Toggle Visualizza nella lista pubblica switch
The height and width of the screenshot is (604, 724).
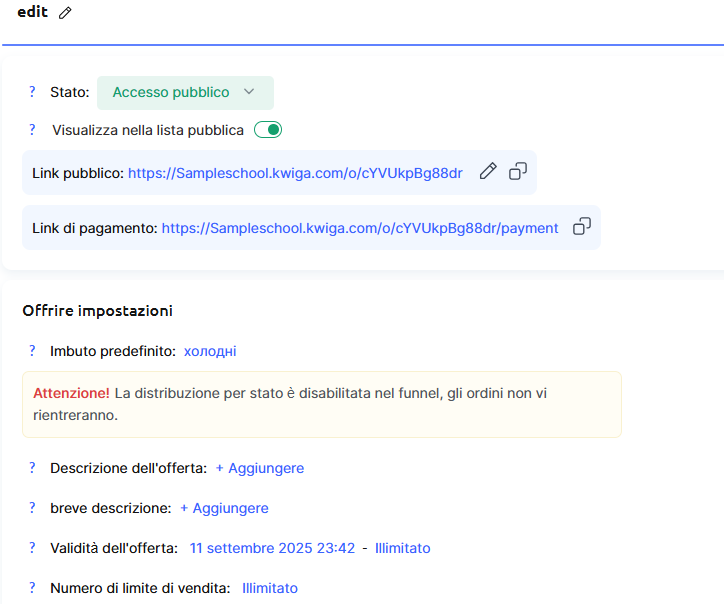pos(268,130)
